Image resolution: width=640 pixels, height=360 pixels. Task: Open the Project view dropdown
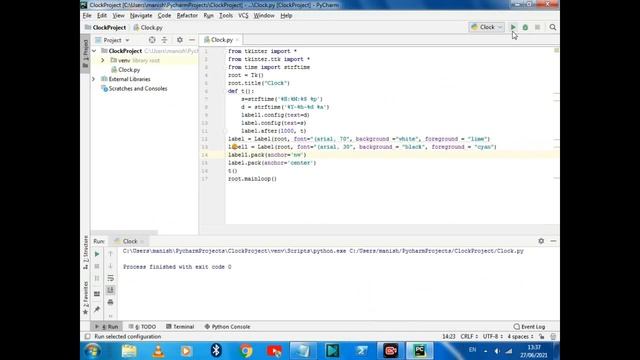(x=112, y=40)
